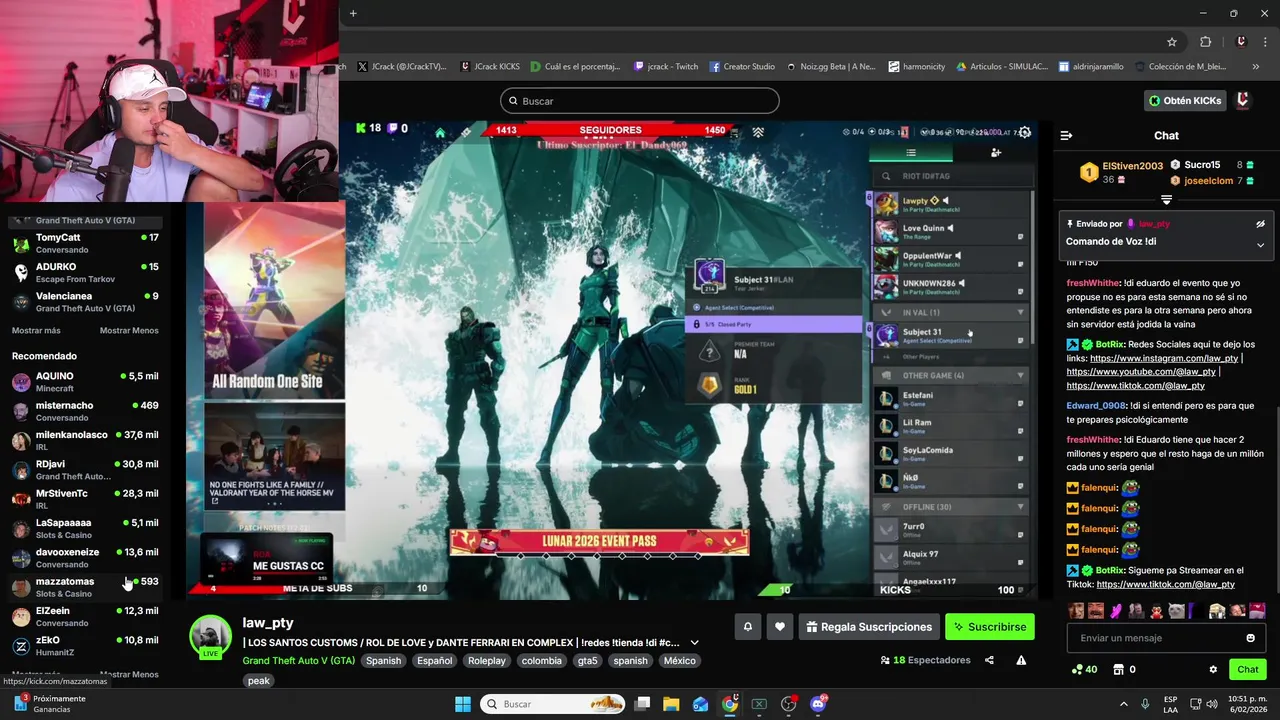This screenshot has height=720, width=1280.
Task: Open File Explorer from the taskbar
Action: click(x=671, y=704)
